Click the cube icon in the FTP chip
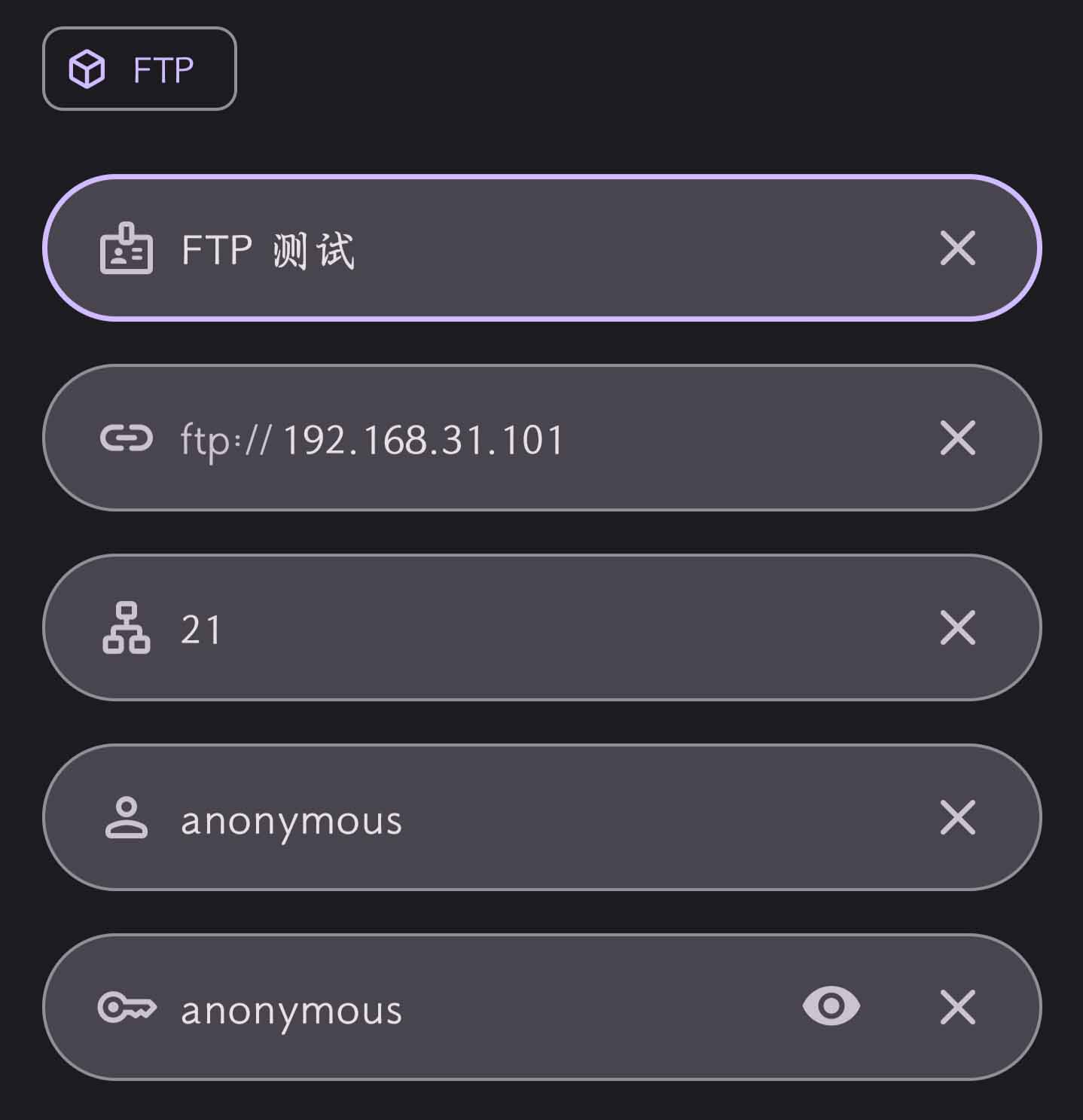 coord(87,69)
